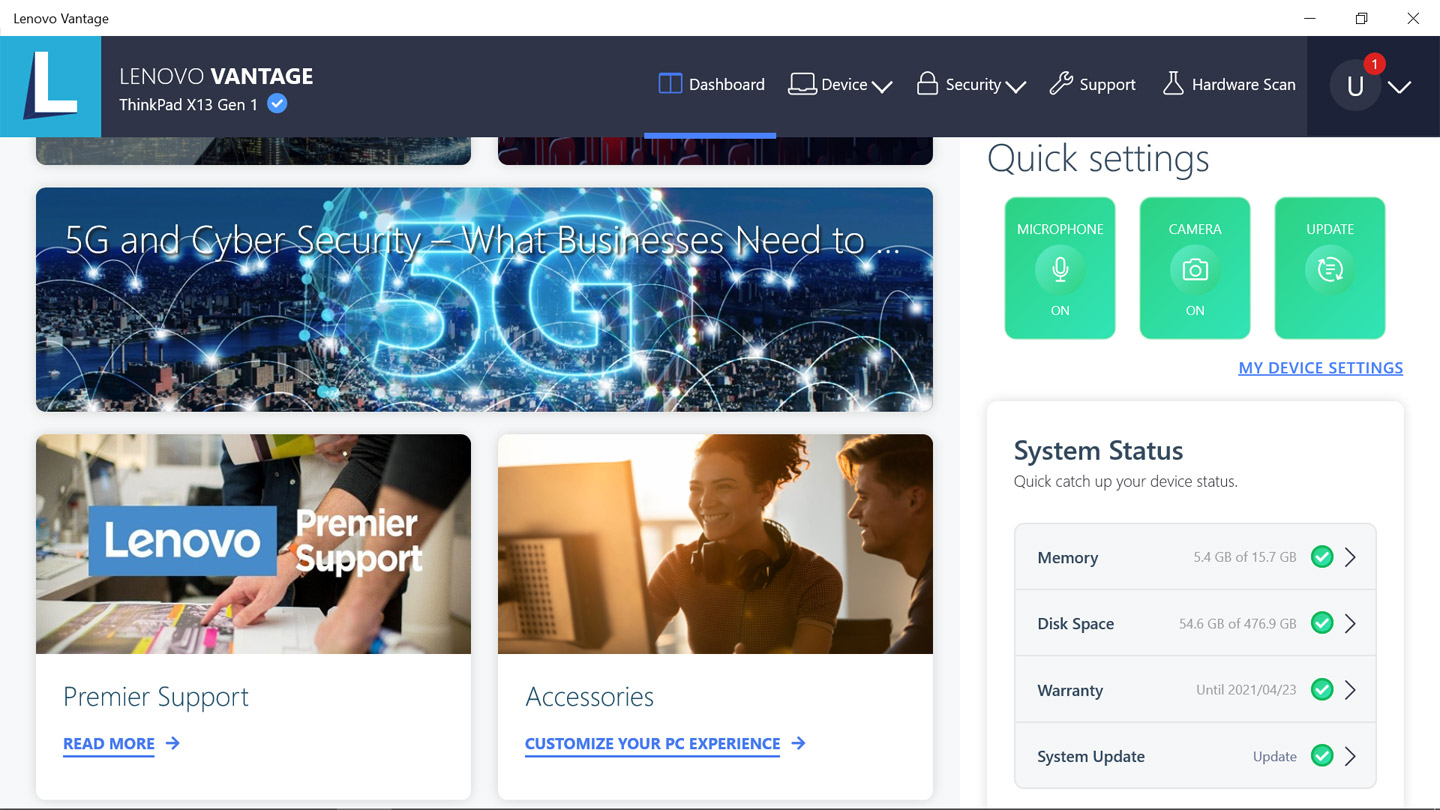Click the Until 2021/04/23 warranty date
Image resolution: width=1440 pixels, height=810 pixels.
pyautogui.click(x=1246, y=689)
